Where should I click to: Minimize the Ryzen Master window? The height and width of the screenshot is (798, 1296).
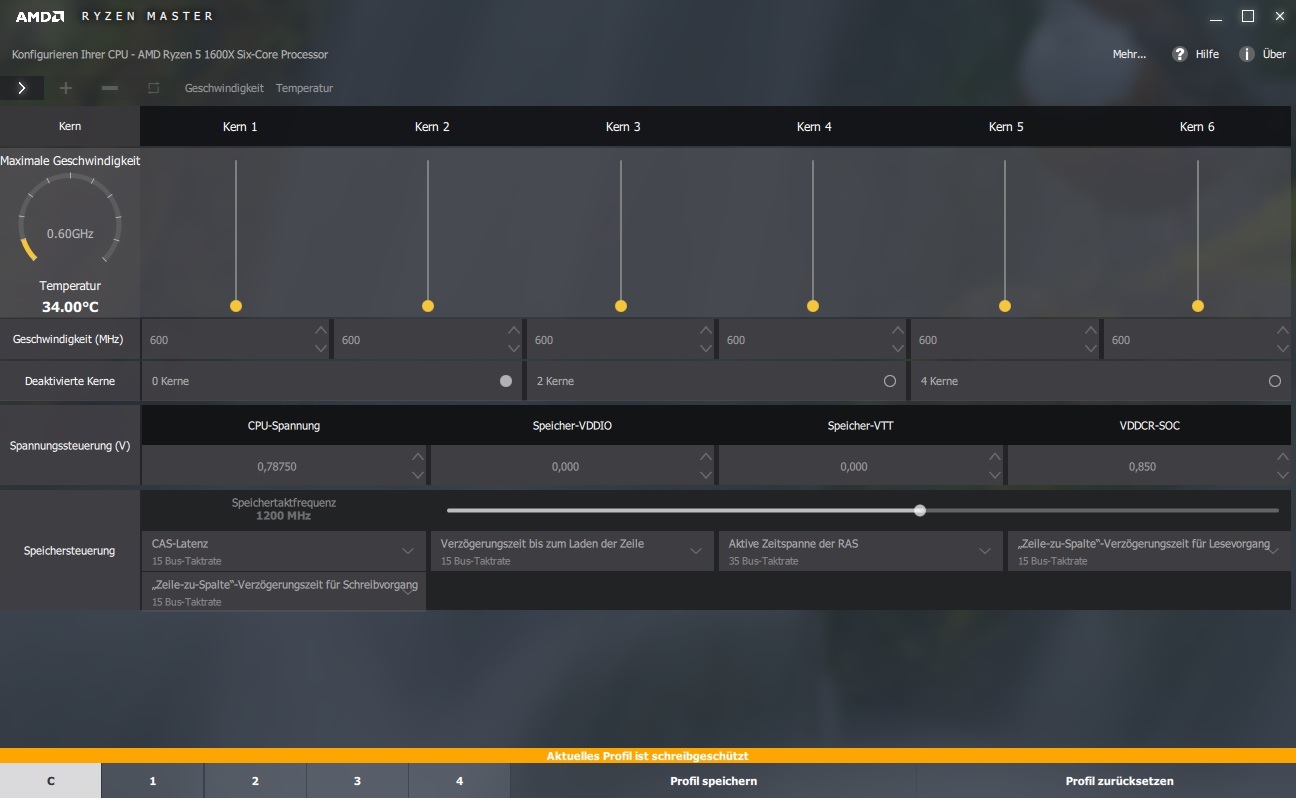[x=1215, y=17]
